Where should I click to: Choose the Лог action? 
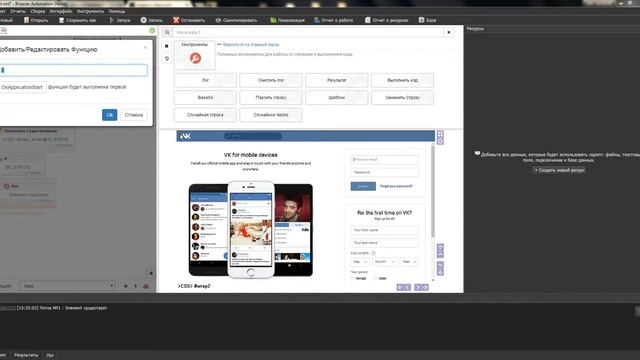point(205,80)
